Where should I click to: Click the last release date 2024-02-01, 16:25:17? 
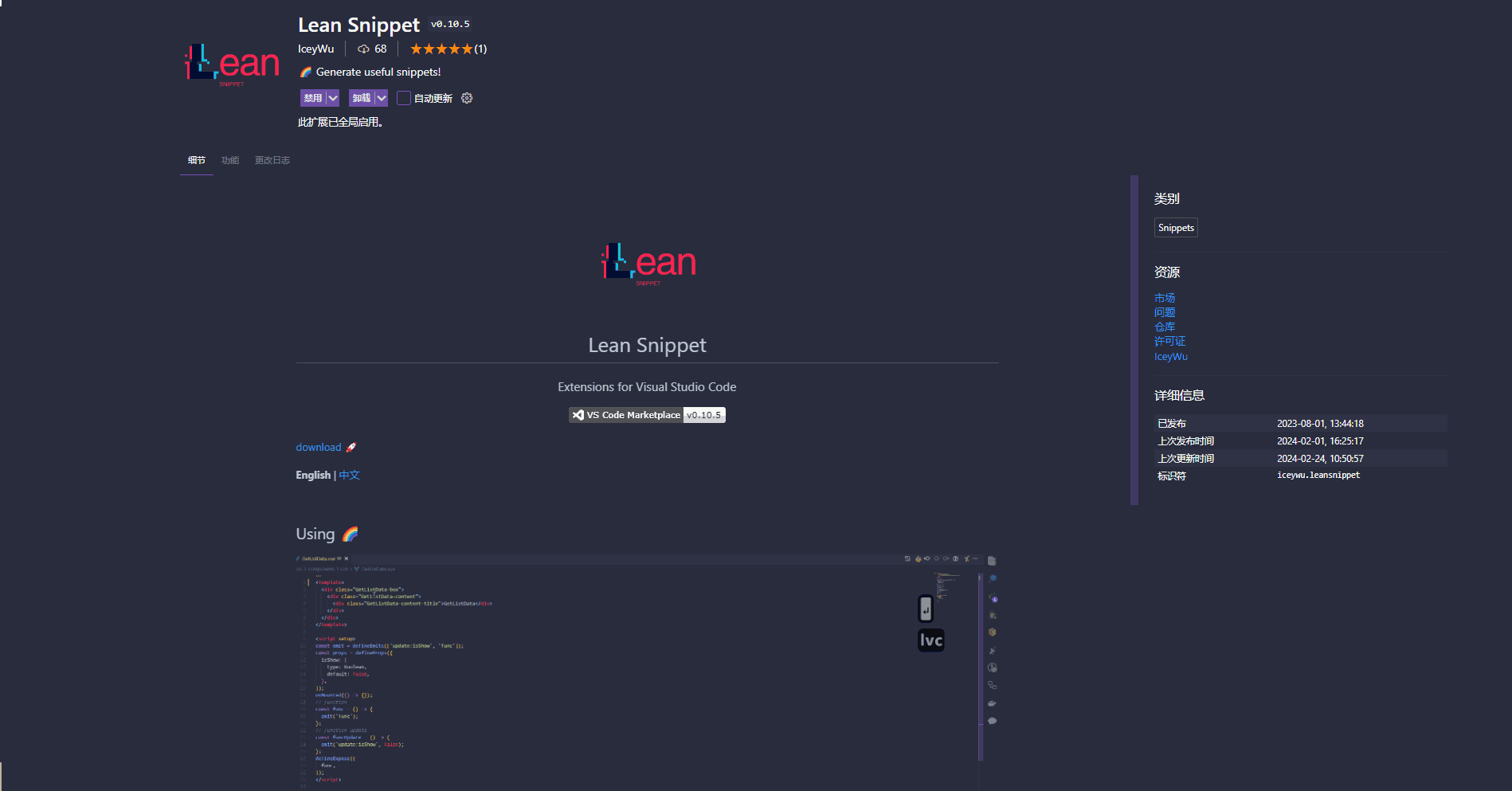pyautogui.click(x=1320, y=441)
